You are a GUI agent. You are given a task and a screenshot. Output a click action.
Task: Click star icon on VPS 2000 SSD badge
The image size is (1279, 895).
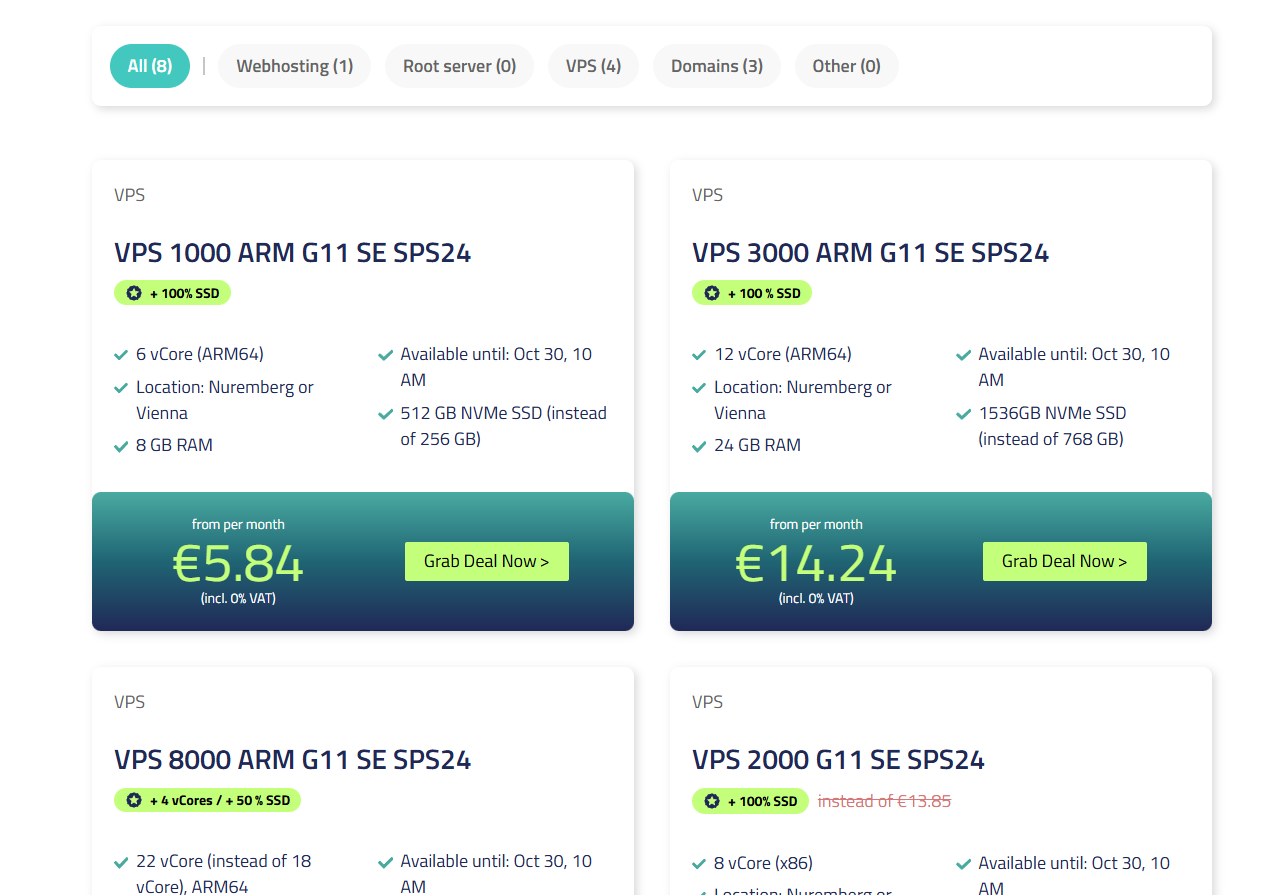(712, 801)
